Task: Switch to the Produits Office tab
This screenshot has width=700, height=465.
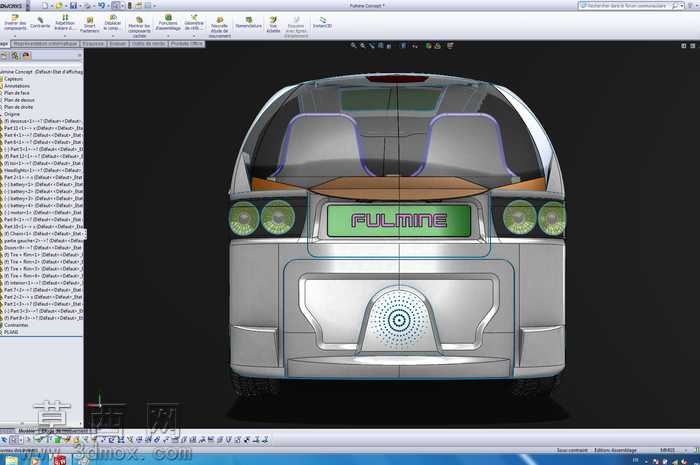Action: point(187,44)
